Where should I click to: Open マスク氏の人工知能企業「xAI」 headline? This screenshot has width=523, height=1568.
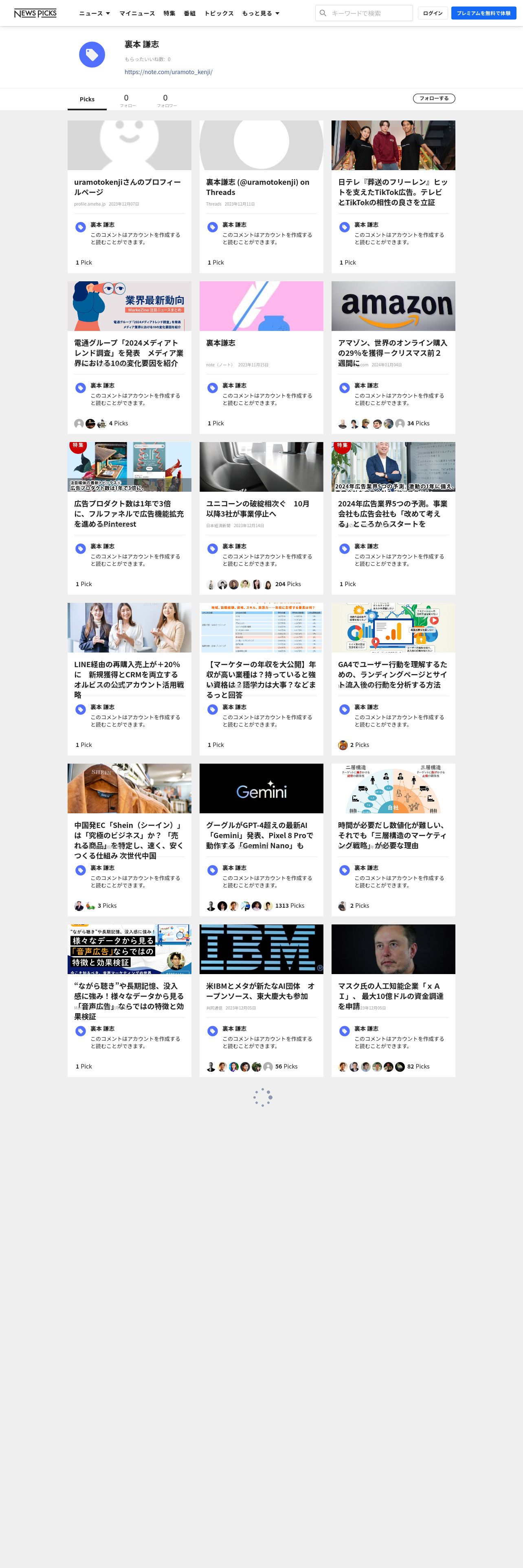(391, 996)
